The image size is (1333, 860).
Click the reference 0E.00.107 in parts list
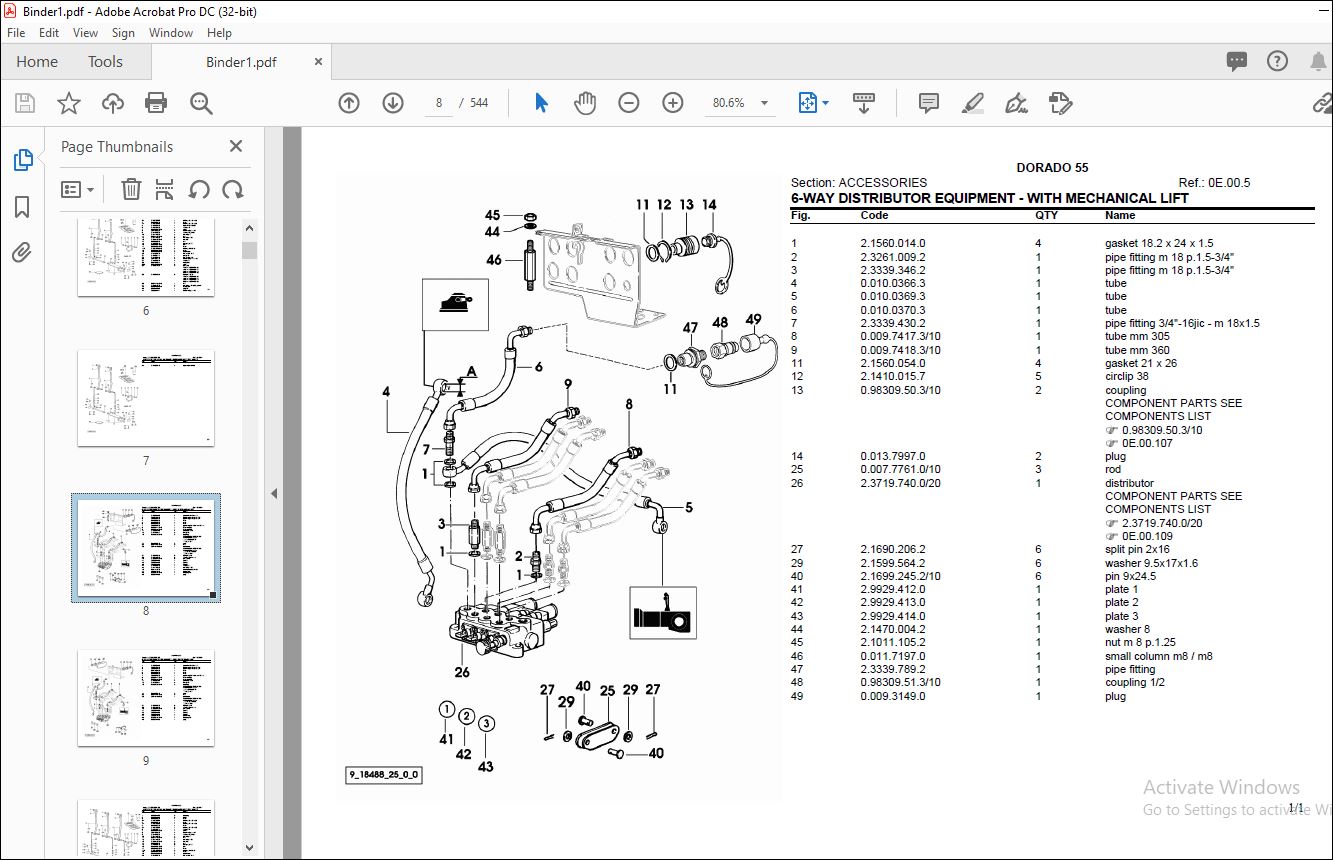pyautogui.click(x=1146, y=443)
